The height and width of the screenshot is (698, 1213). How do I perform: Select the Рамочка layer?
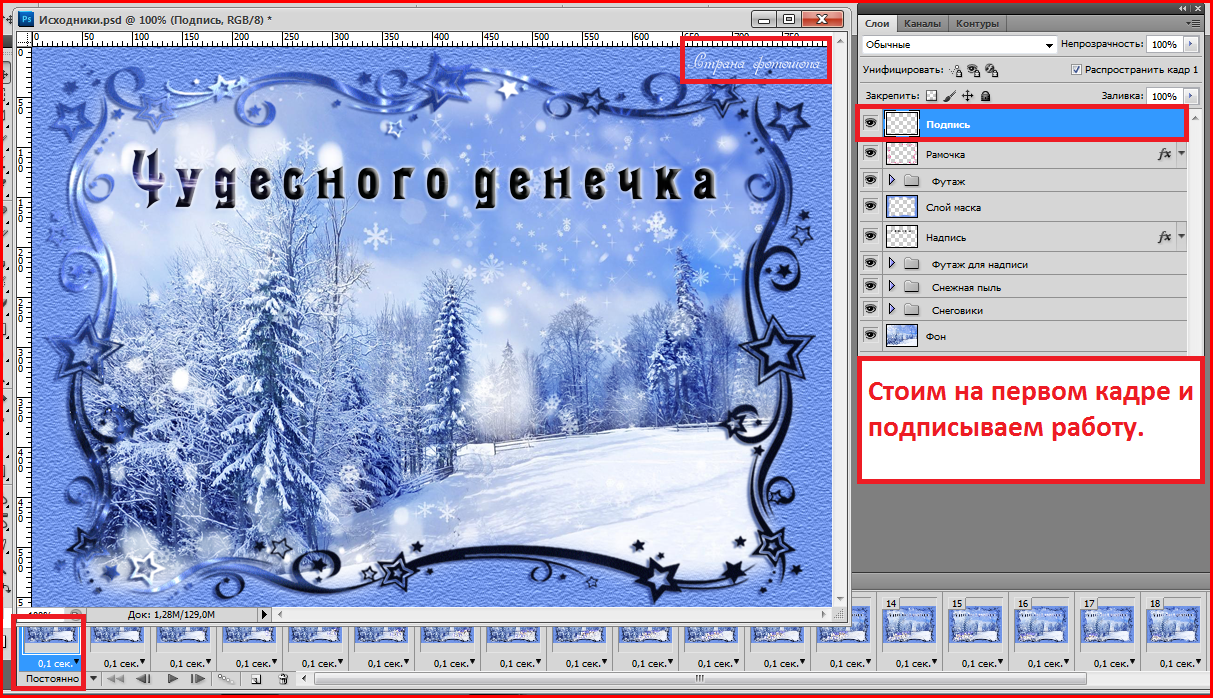click(x=1025, y=153)
